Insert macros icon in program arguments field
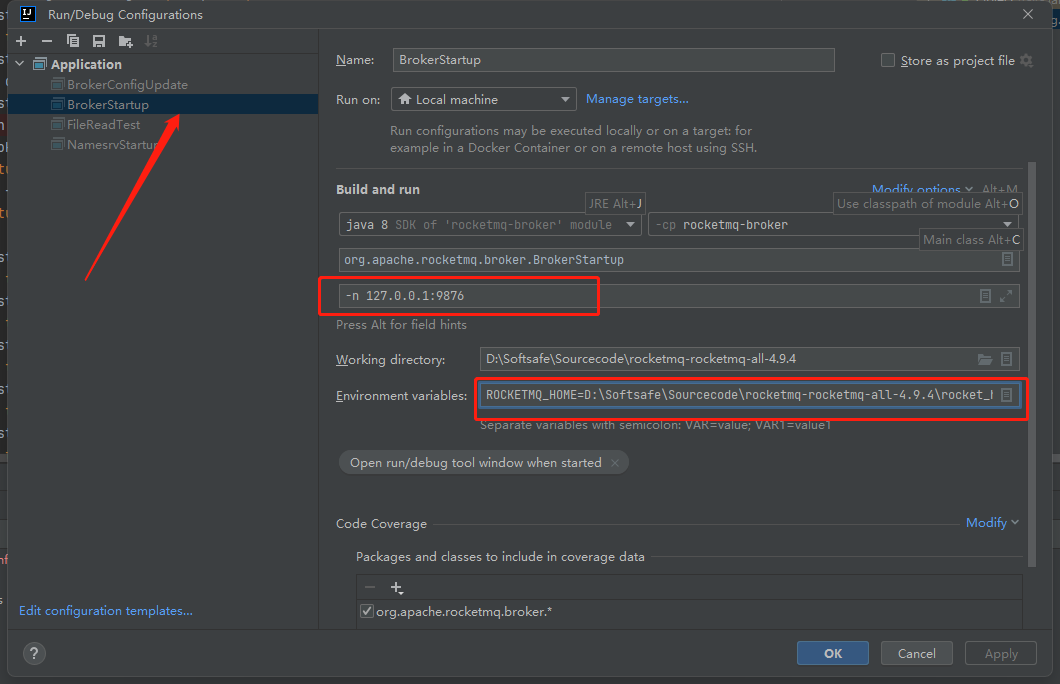Viewport: 1060px width, 684px height. point(986,296)
